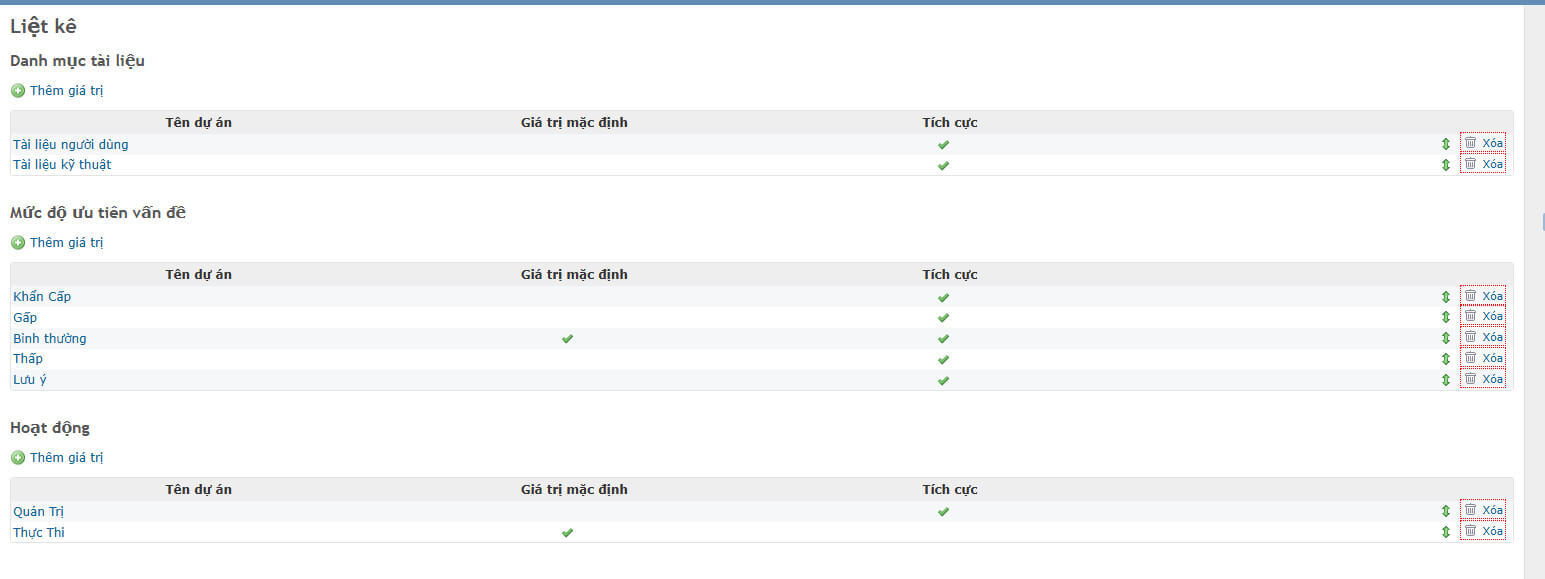Viewport: 1545px width, 579px height.
Task: Click the reorder arrows for Khẩn Cấp row
Action: click(1445, 297)
